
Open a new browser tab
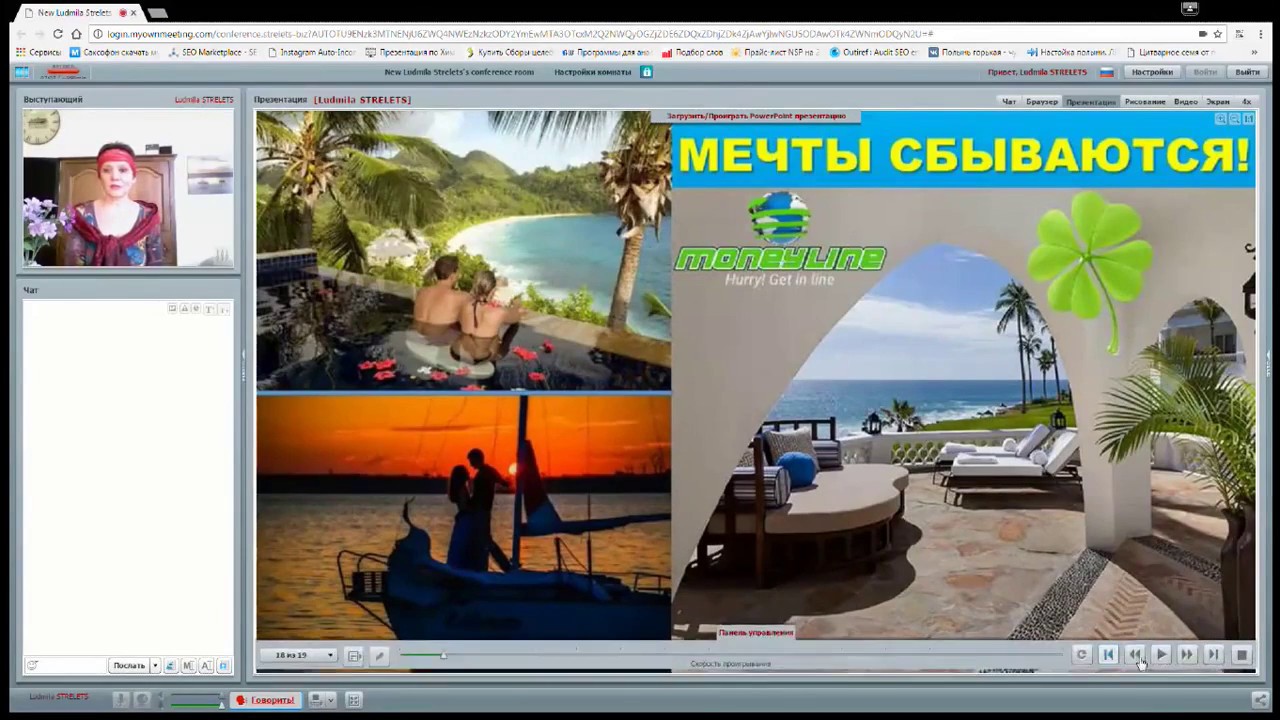157,13
